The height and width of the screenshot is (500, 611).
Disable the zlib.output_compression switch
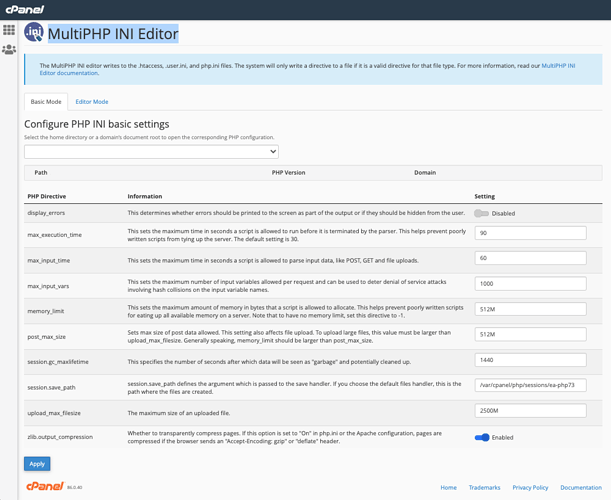tap(482, 437)
